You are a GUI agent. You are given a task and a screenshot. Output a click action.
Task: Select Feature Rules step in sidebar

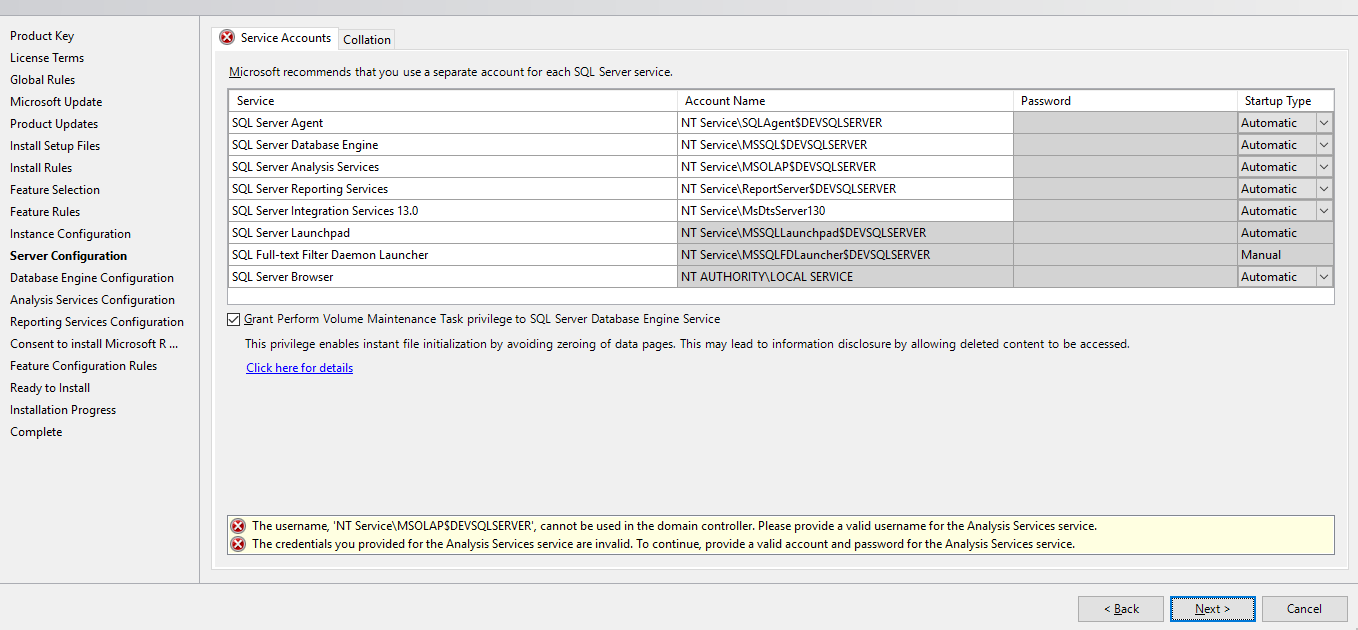click(x=45, y=212)
